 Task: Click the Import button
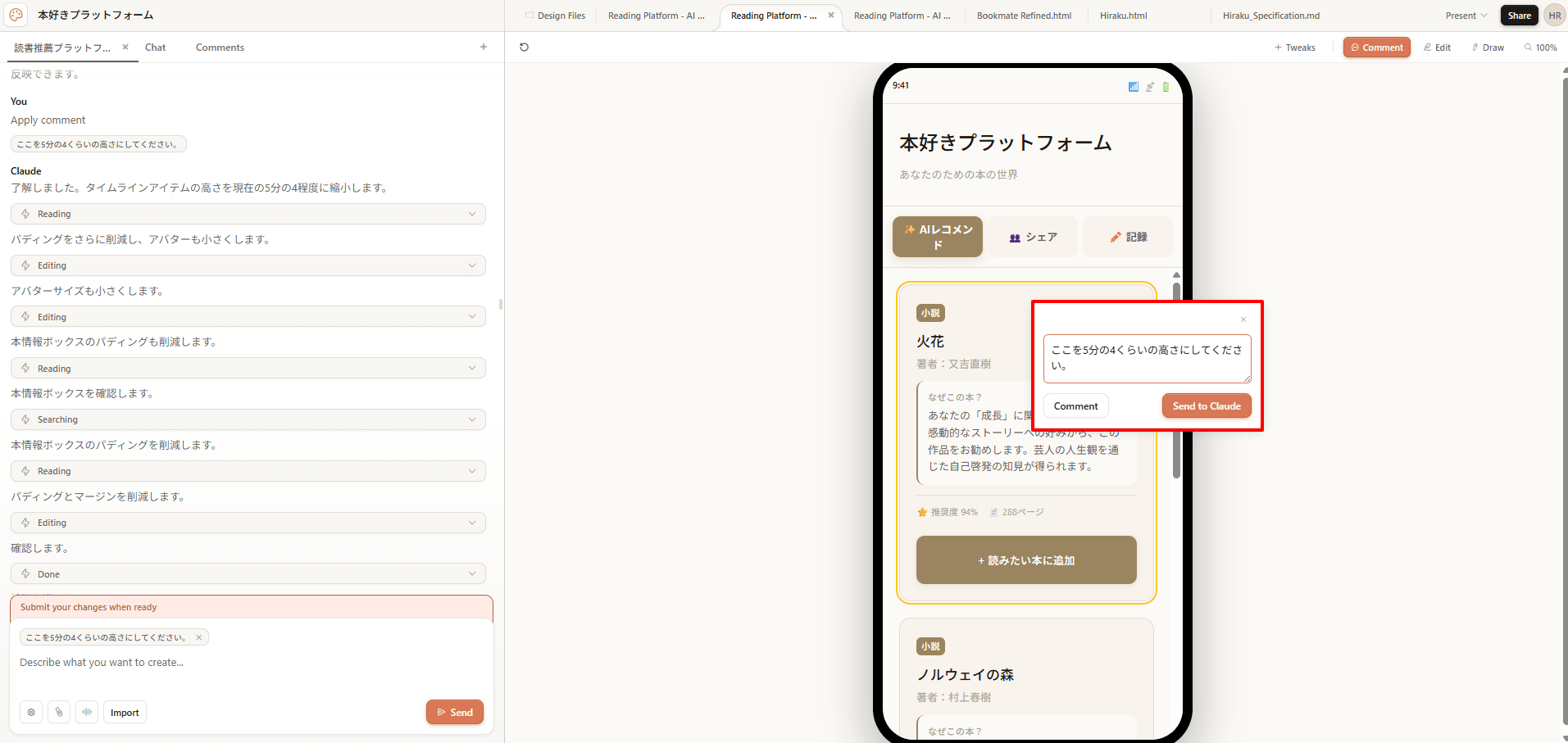click(125, 713)
